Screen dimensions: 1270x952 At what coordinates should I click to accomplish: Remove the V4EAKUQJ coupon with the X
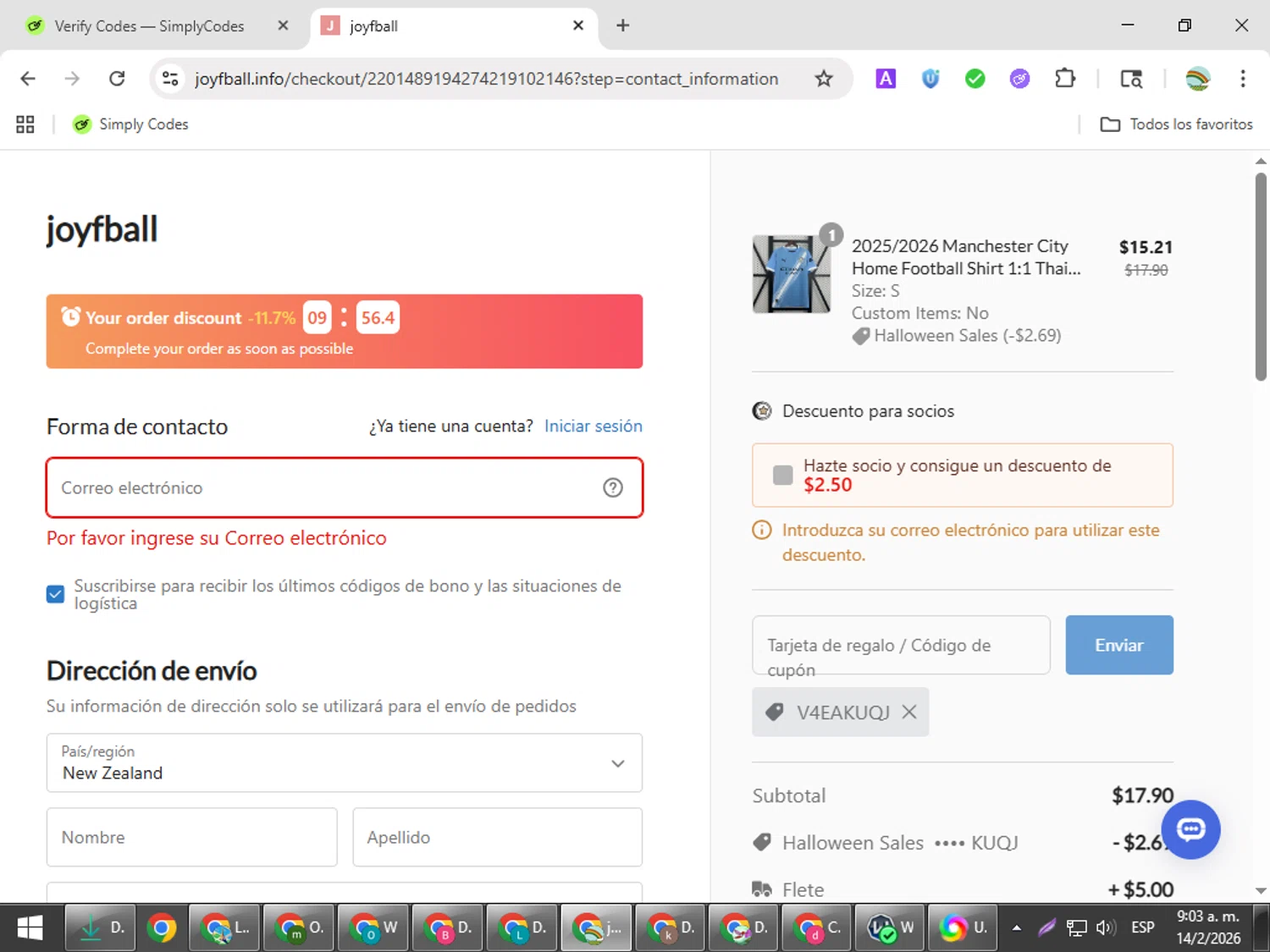point(909,712)
